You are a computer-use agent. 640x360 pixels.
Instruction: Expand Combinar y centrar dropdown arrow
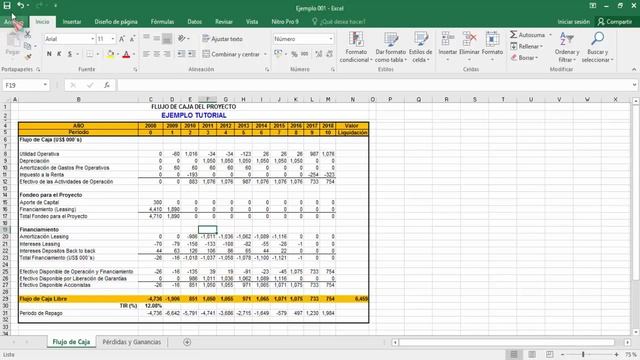tap(265, 54)
